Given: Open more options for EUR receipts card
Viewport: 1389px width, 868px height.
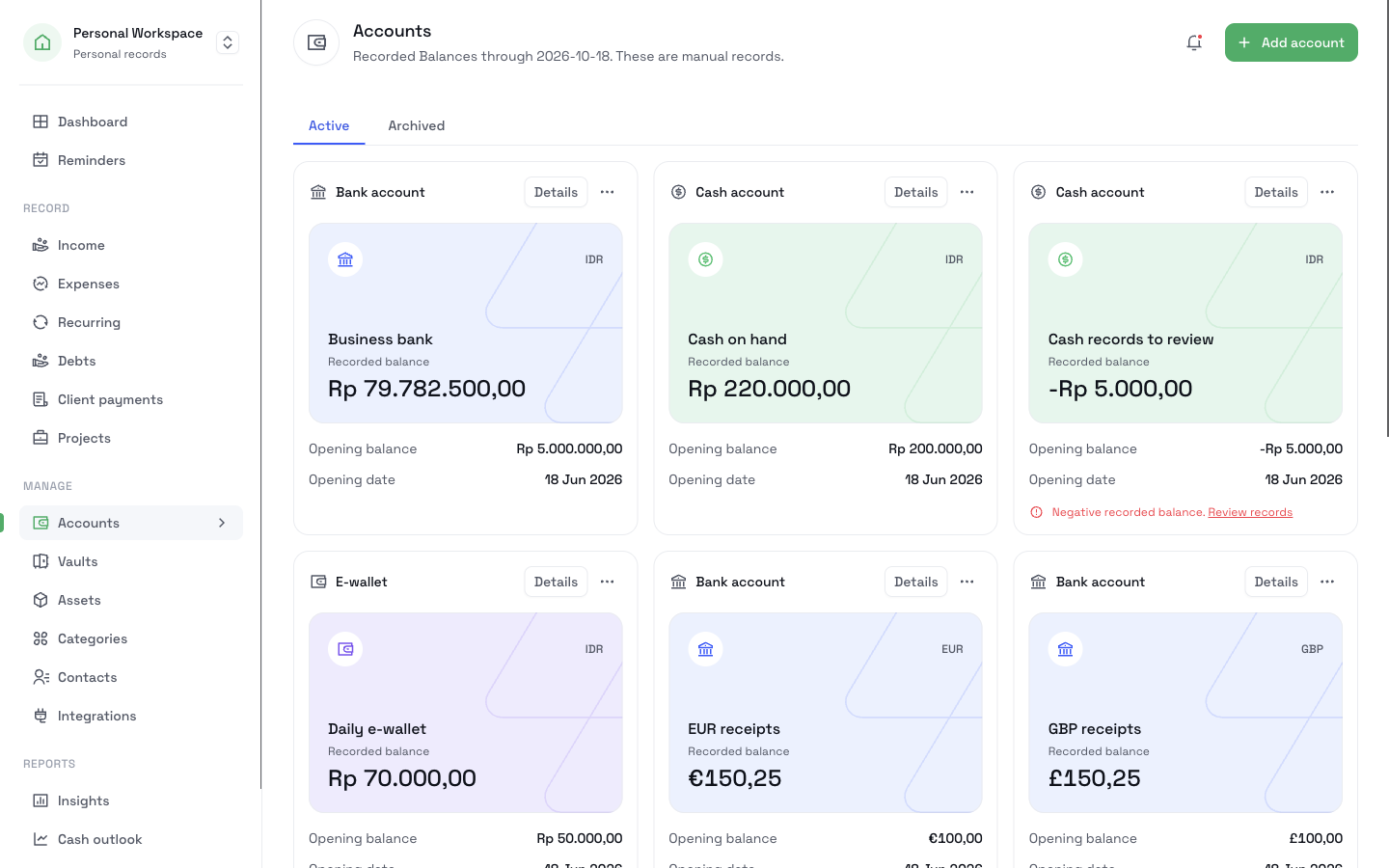Looking at the screenshot, I should pyautogui.click(x=967, y=582).
